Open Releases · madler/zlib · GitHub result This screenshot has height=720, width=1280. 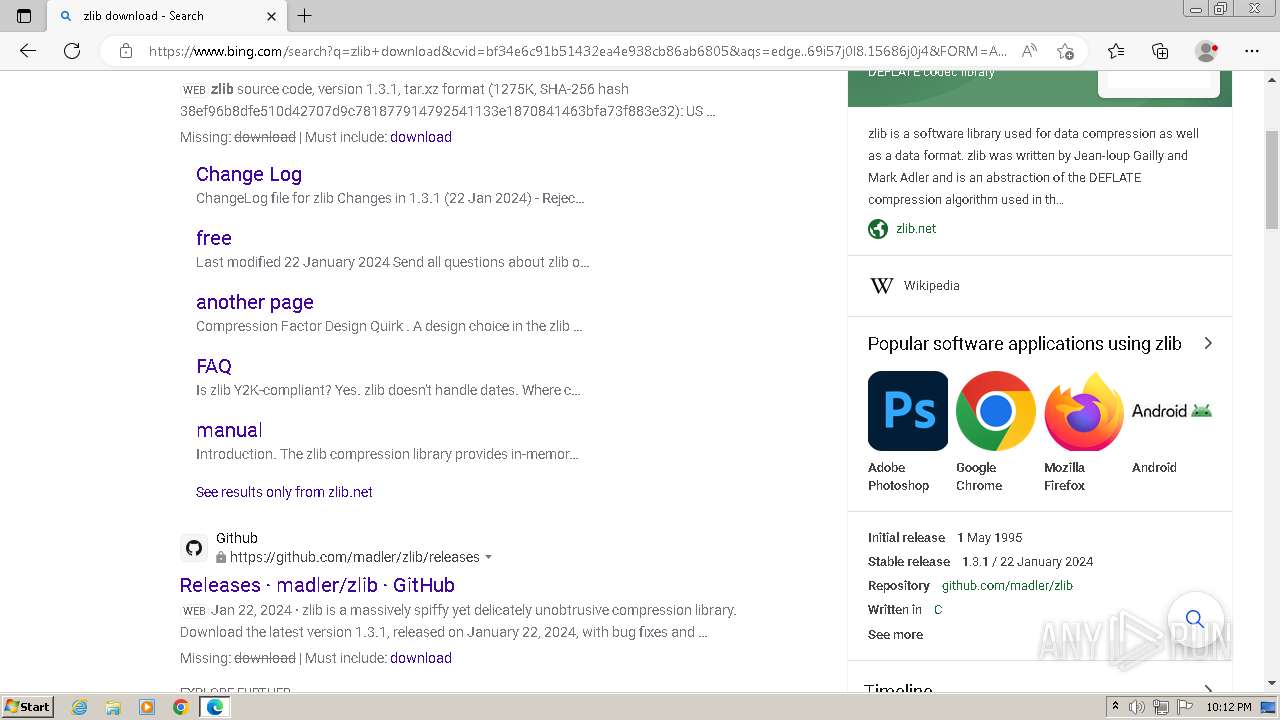(317, 585)
